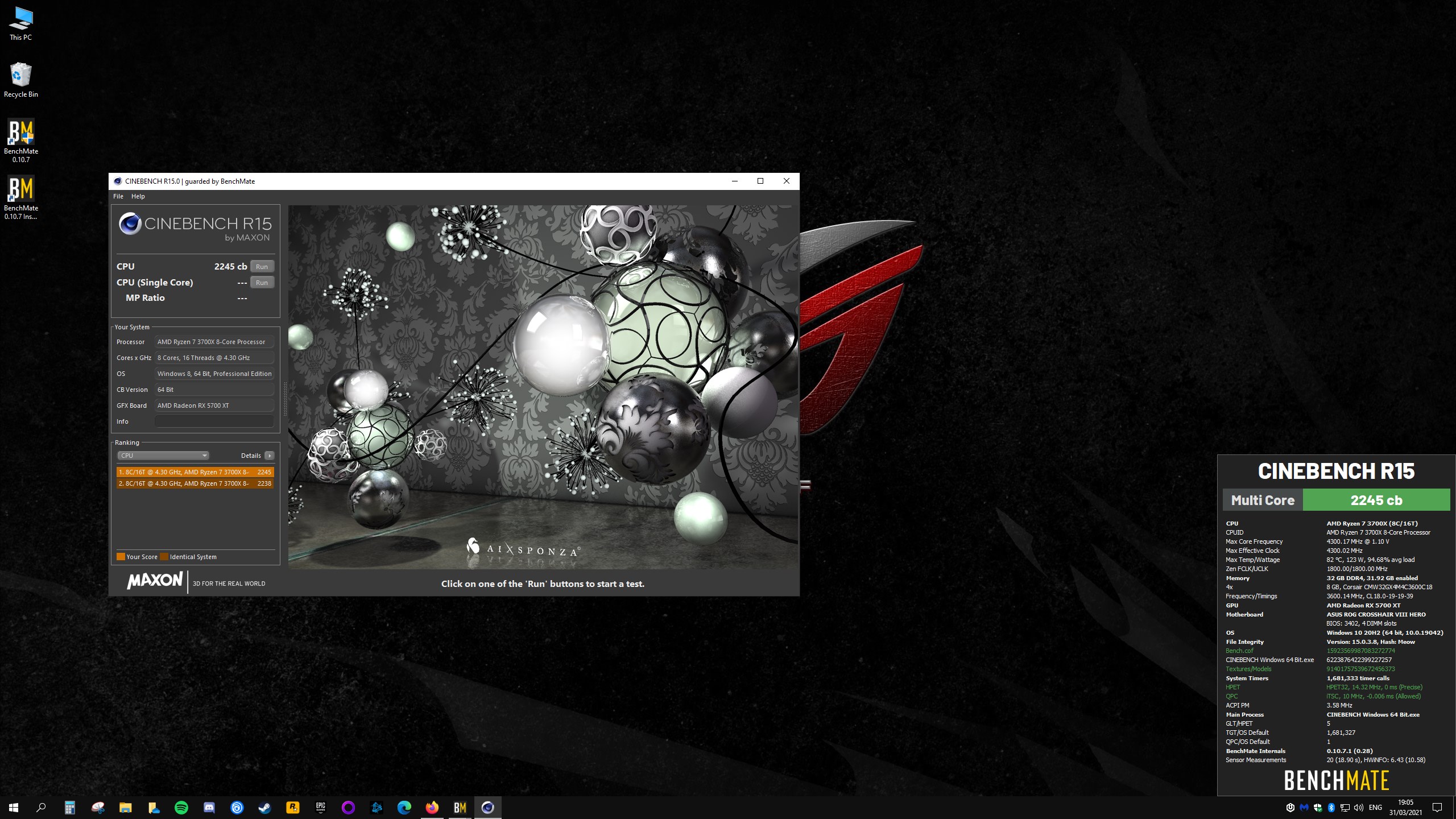The height and width of the screenshot is (819, 1456).
Task: Open the Help menu in Cinebench
Action: [x=138, y=196]
